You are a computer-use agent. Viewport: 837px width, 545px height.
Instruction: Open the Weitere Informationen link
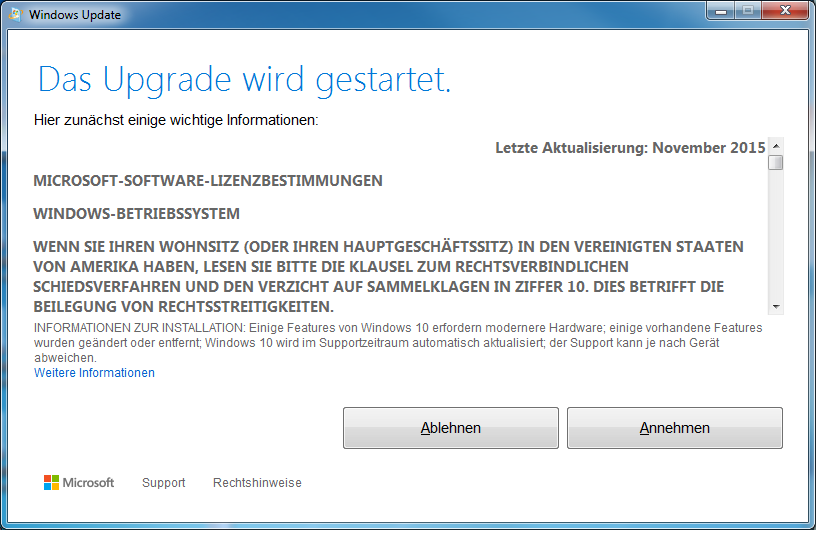(94, 373)
